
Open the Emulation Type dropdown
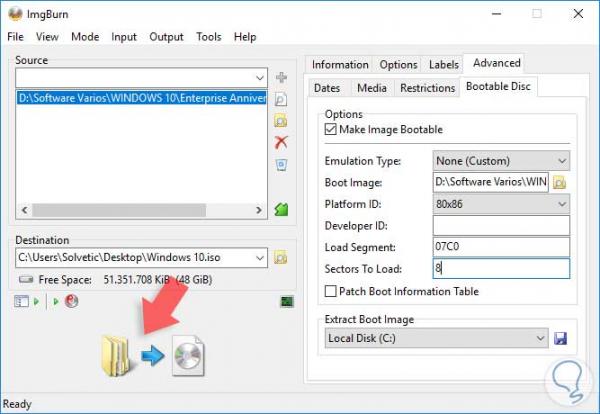[x=501, y=161]
